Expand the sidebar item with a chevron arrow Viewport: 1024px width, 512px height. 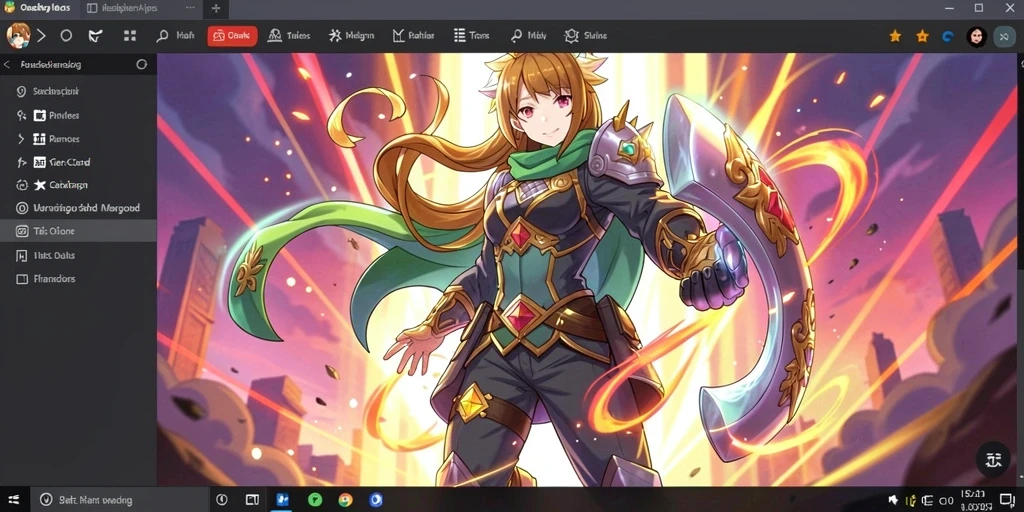click(78, 138)
